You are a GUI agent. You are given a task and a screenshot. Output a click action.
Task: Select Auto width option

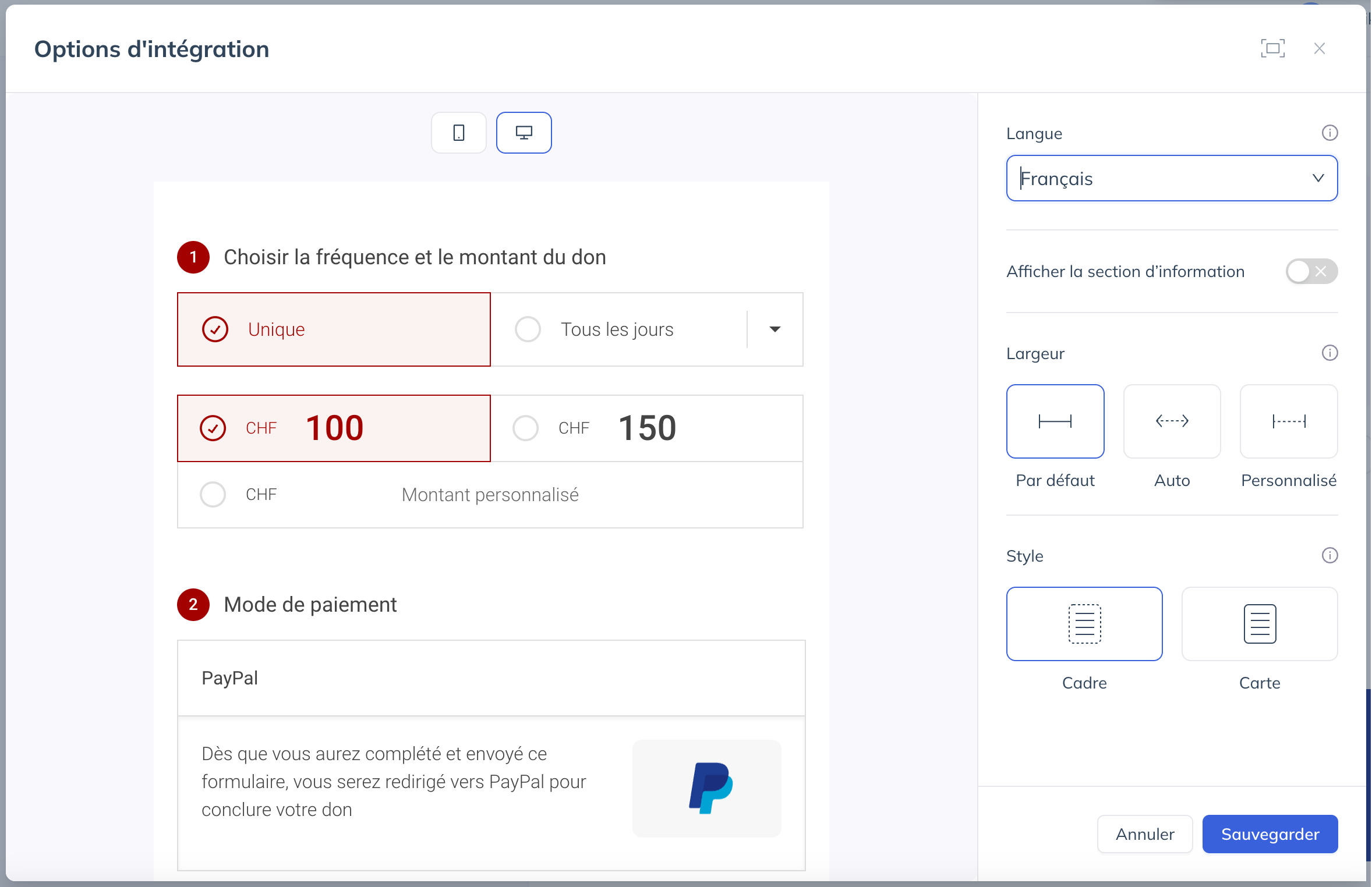pyautogui.click(x=1172, y=421)
